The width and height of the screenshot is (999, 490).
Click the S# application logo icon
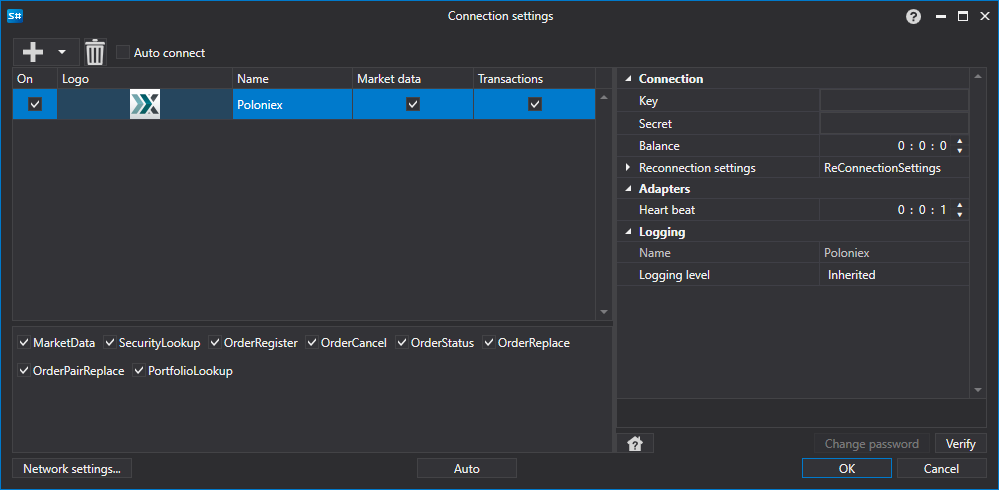point(15,16)
